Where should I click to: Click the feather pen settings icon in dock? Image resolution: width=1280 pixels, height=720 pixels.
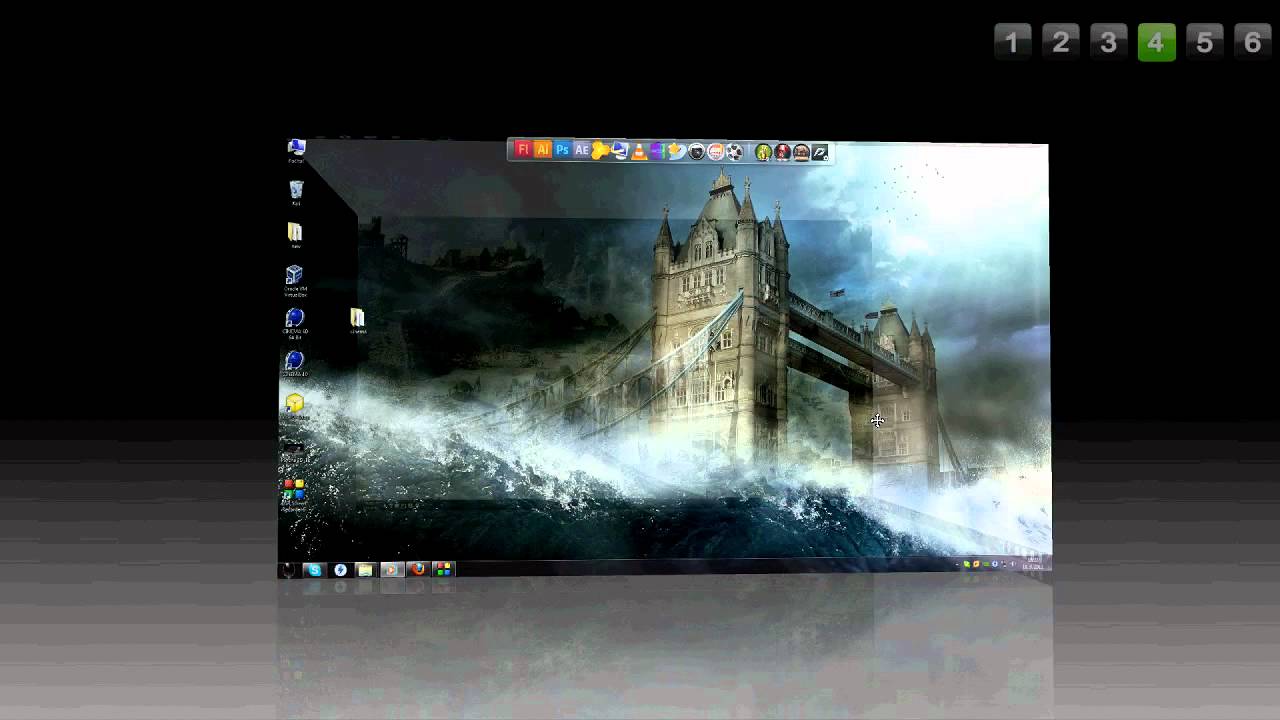(x=820, y=152)
